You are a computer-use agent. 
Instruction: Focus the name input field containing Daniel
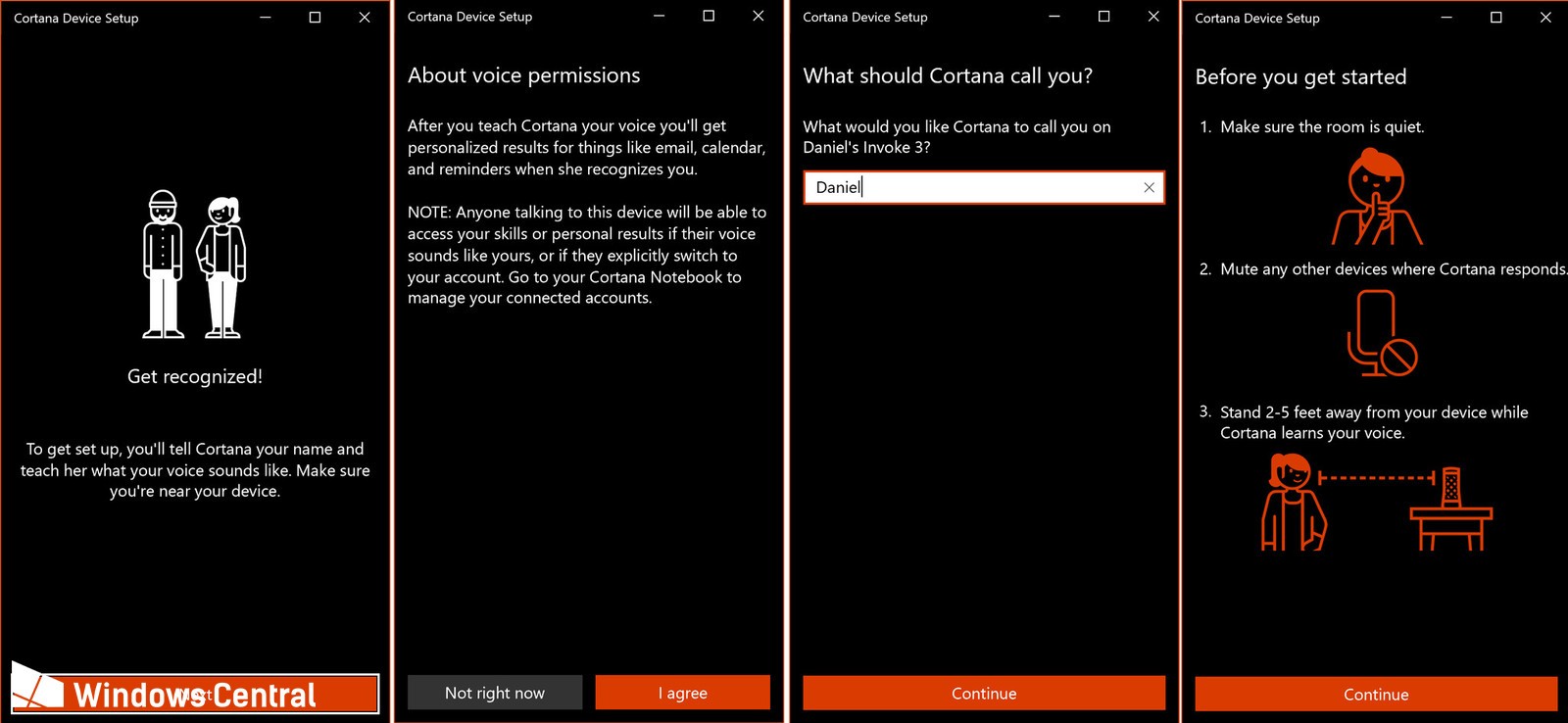[970, 187]
